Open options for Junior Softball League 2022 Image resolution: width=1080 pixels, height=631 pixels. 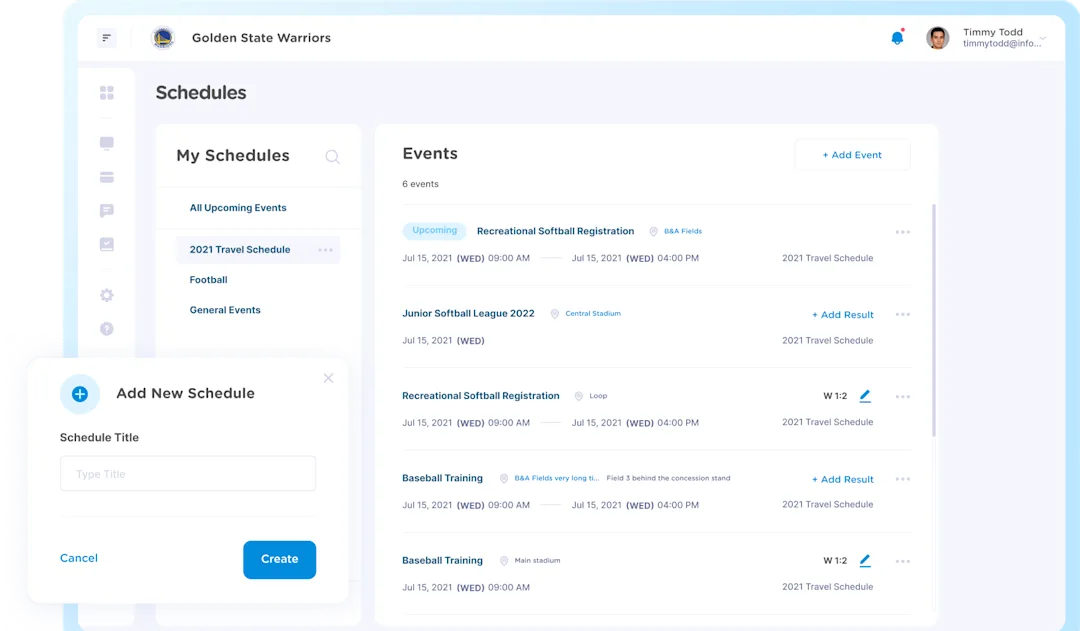pyautogui.click(x=902, y=315)
